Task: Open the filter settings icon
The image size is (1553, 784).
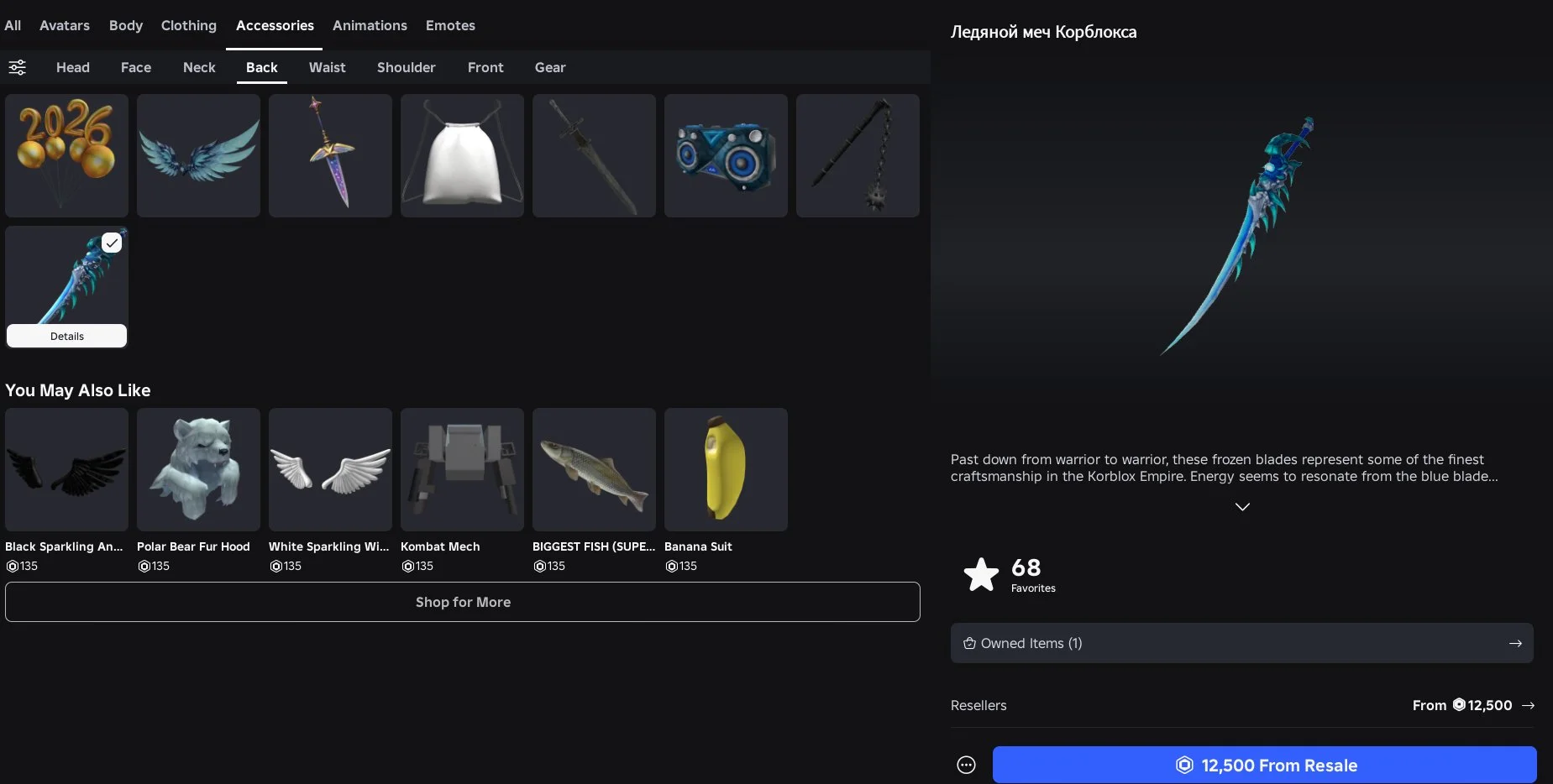Action: pos(17,67)
